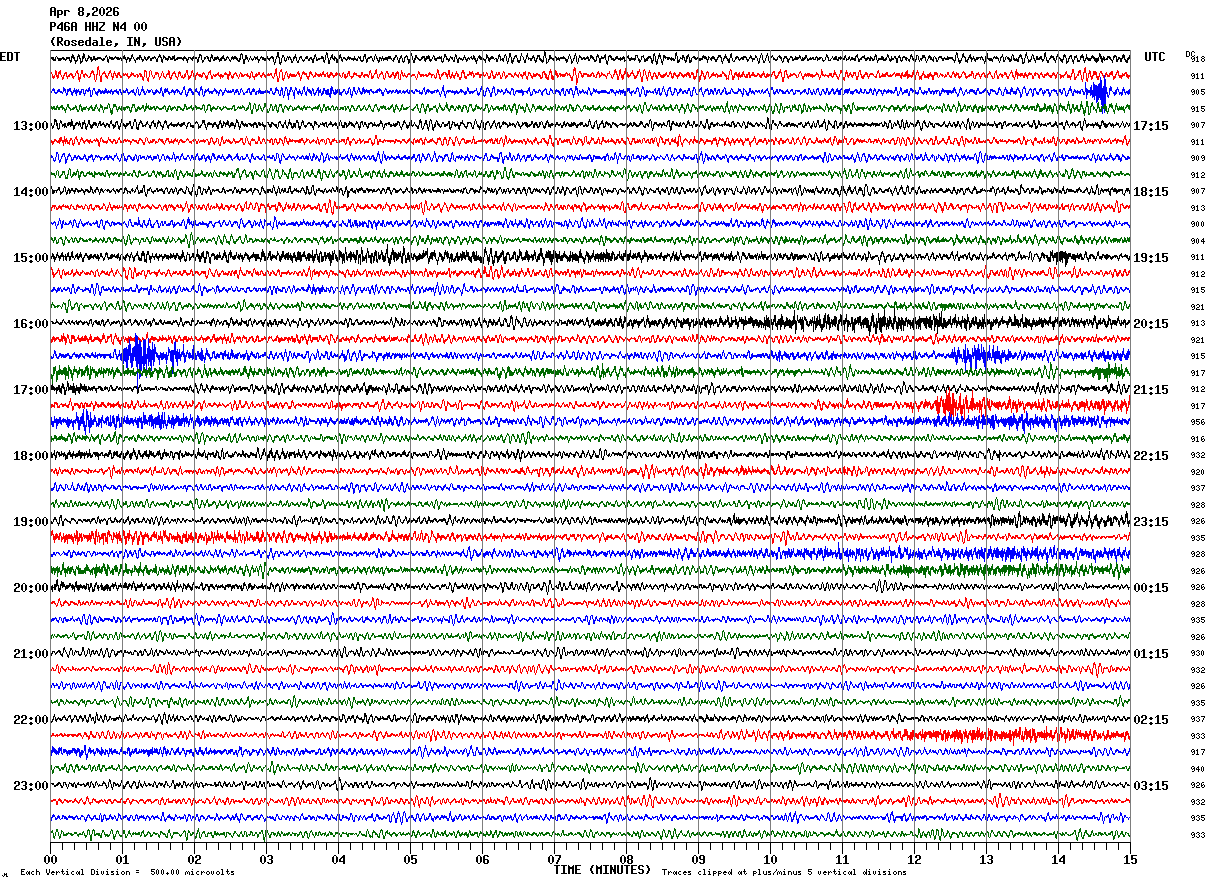Screen dimensions: 1210x886
Task: Click minute tick label 09 on axis
Action: (x=698, y=859)
